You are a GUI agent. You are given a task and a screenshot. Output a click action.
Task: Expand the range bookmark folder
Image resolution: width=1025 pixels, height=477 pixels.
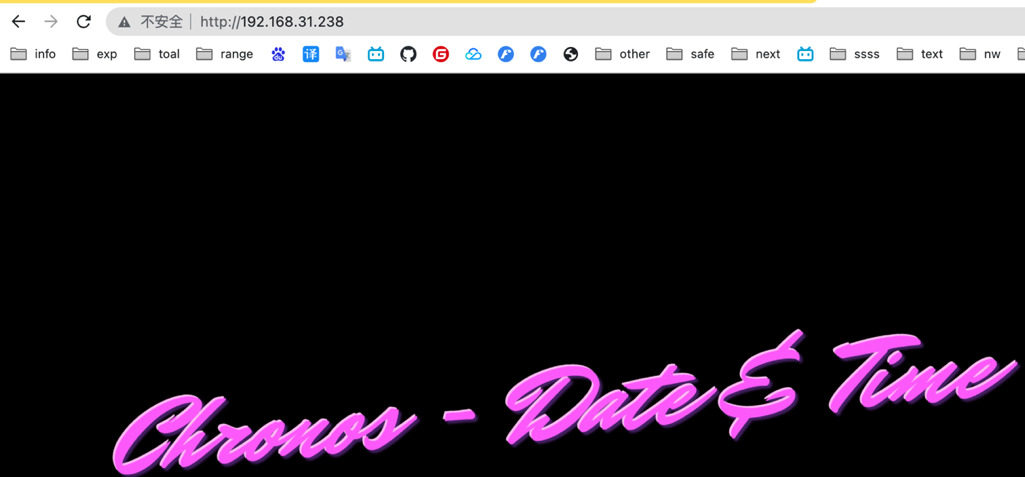pos(225,54)
